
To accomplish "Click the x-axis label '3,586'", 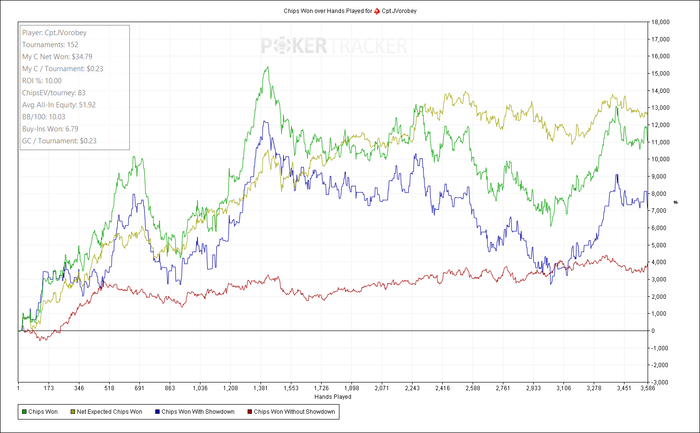I will click(x=648, y=388).
